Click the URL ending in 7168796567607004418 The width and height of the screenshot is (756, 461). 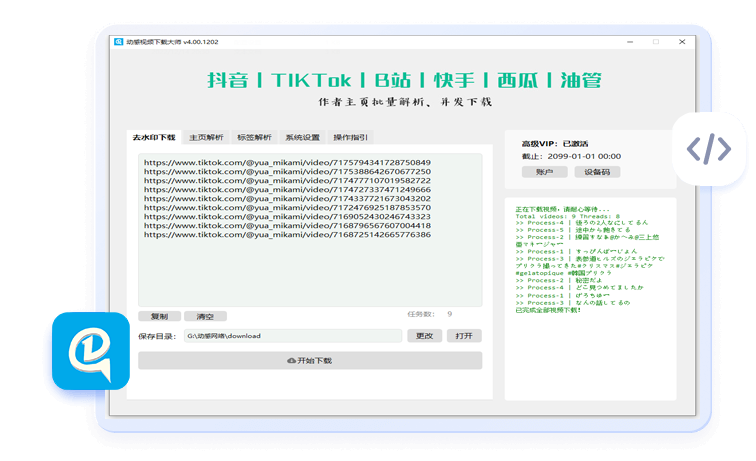click(287, 225)
